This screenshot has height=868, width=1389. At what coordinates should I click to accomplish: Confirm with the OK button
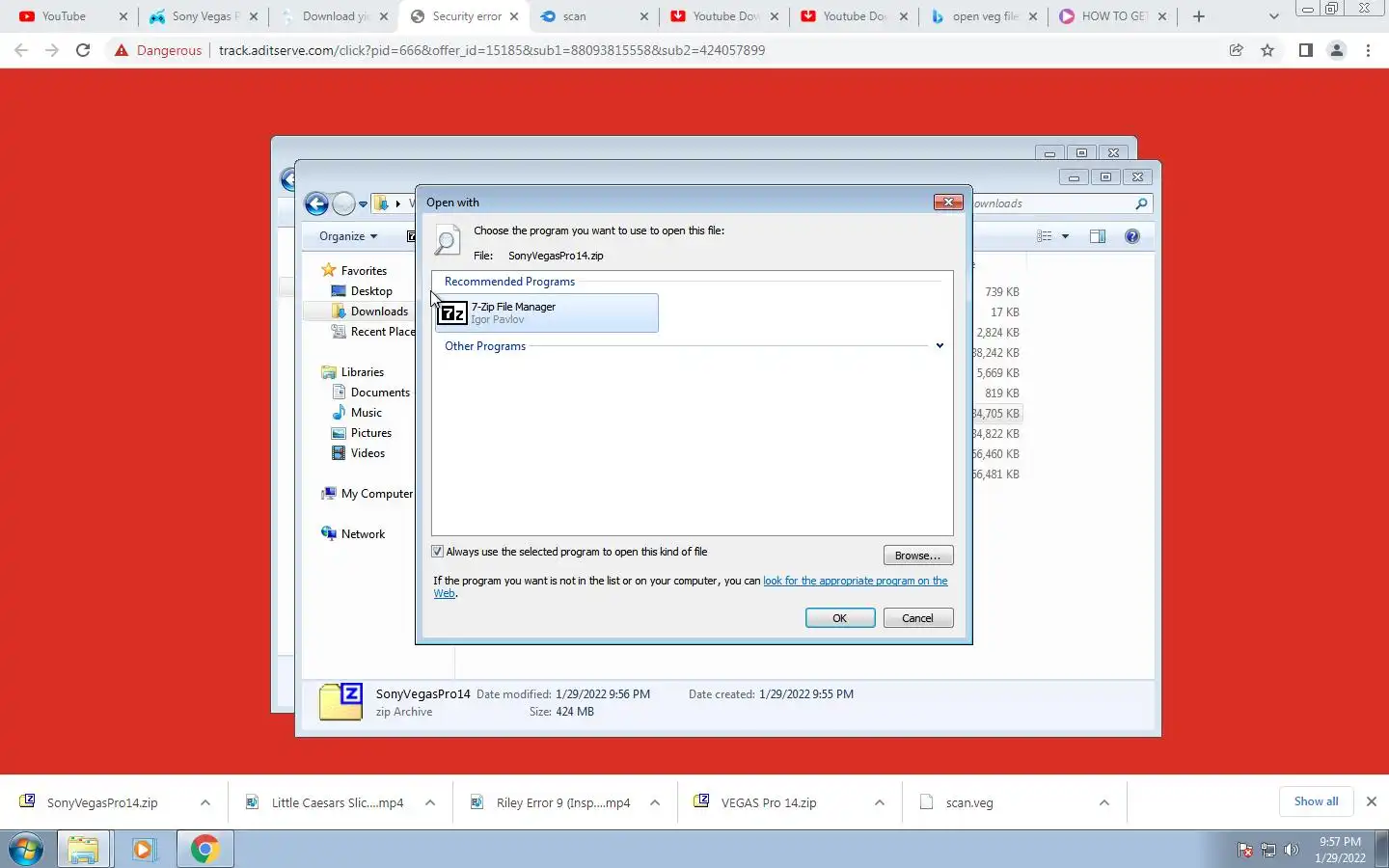pyautogui.click(x=840, y=618)
